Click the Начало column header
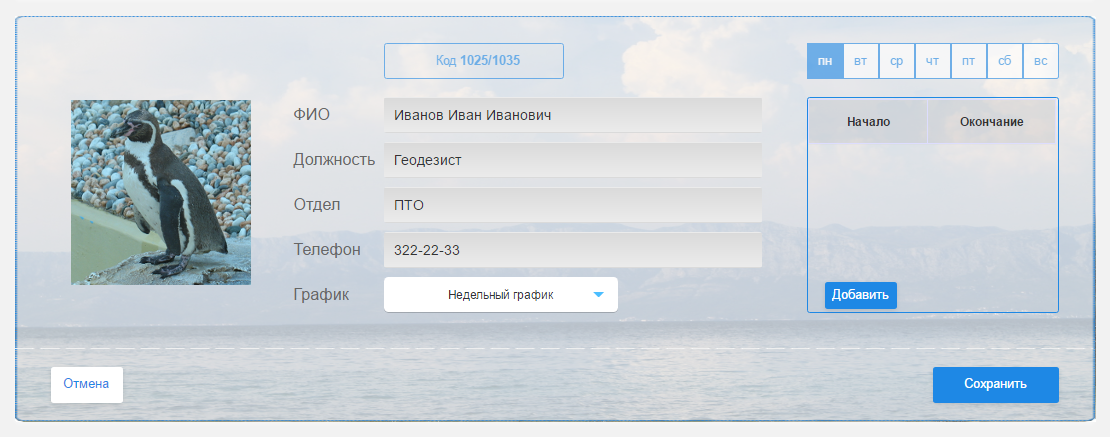 pos(868,122)
